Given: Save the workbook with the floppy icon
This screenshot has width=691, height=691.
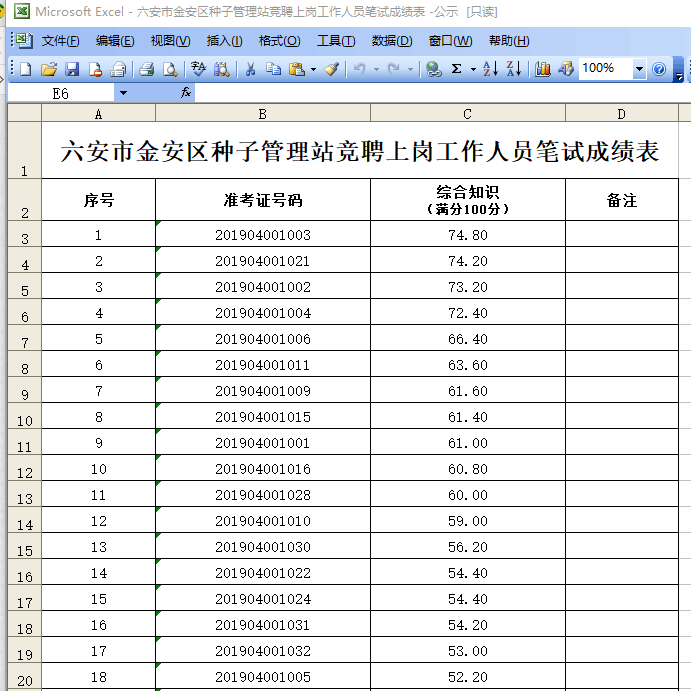Looking at the screenshot, I should (x=72, y=69).
